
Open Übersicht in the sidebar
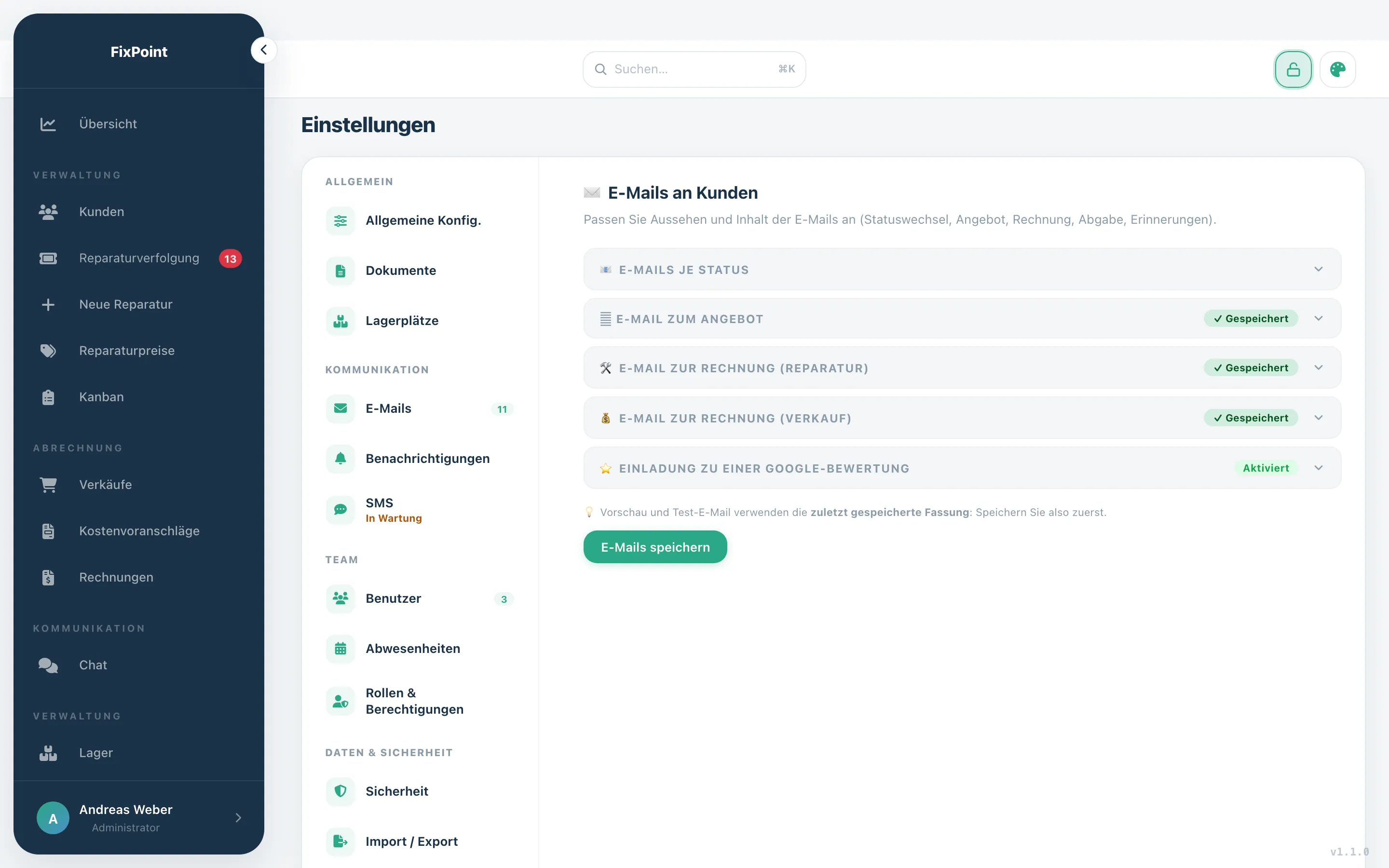click(138, 124)
